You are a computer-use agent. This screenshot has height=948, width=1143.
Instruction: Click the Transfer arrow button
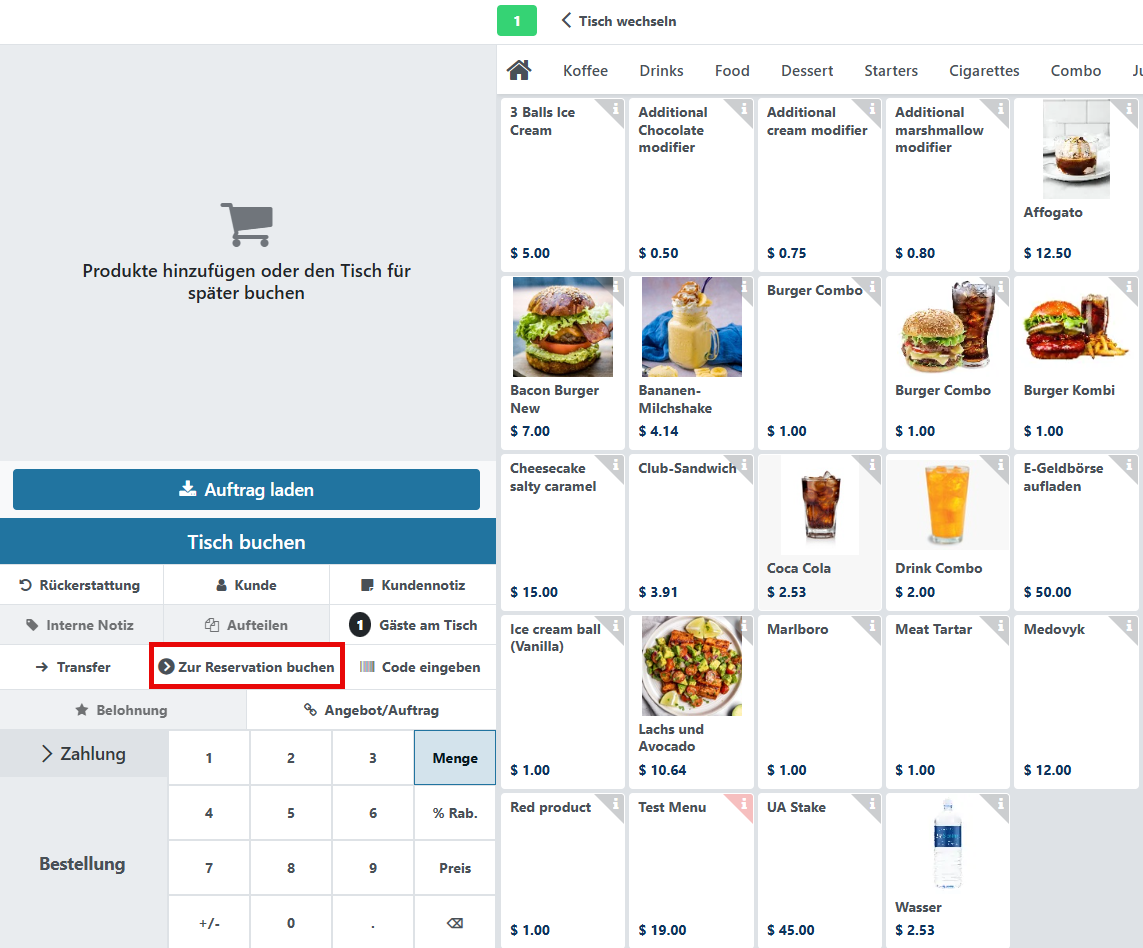tap(73, 667)
